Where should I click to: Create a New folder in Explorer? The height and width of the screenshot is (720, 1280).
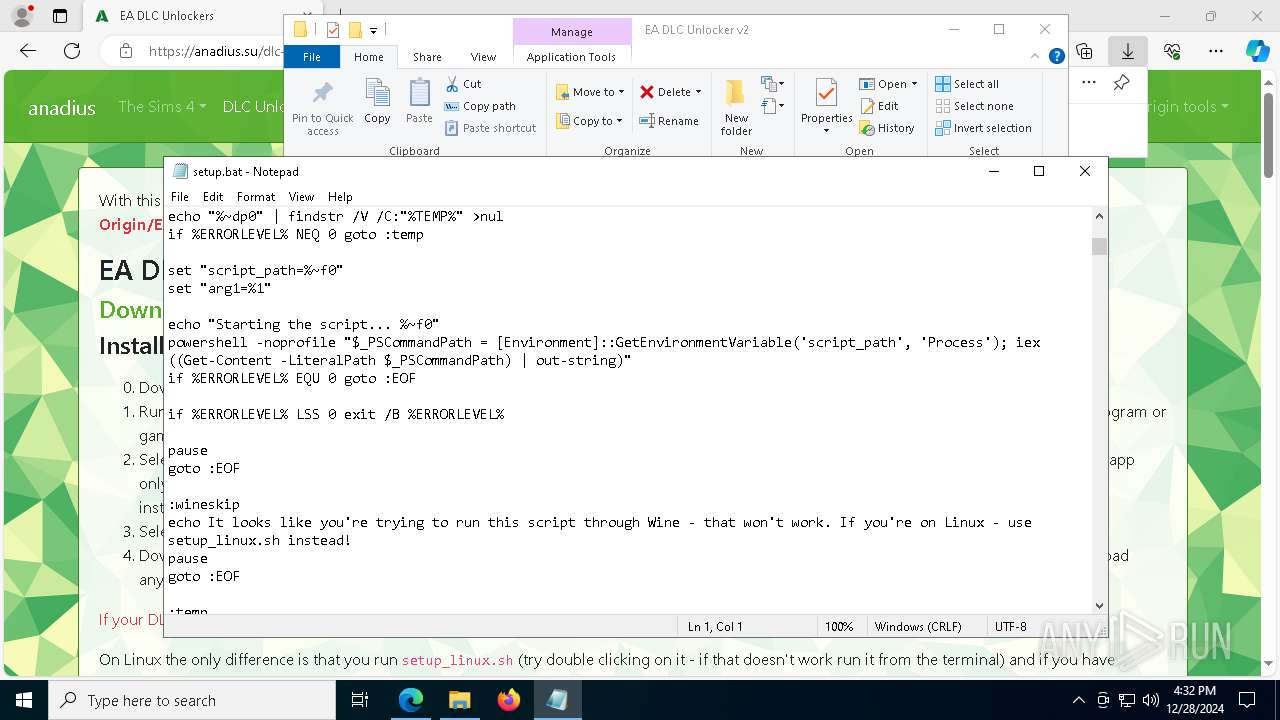pos(736,108)
